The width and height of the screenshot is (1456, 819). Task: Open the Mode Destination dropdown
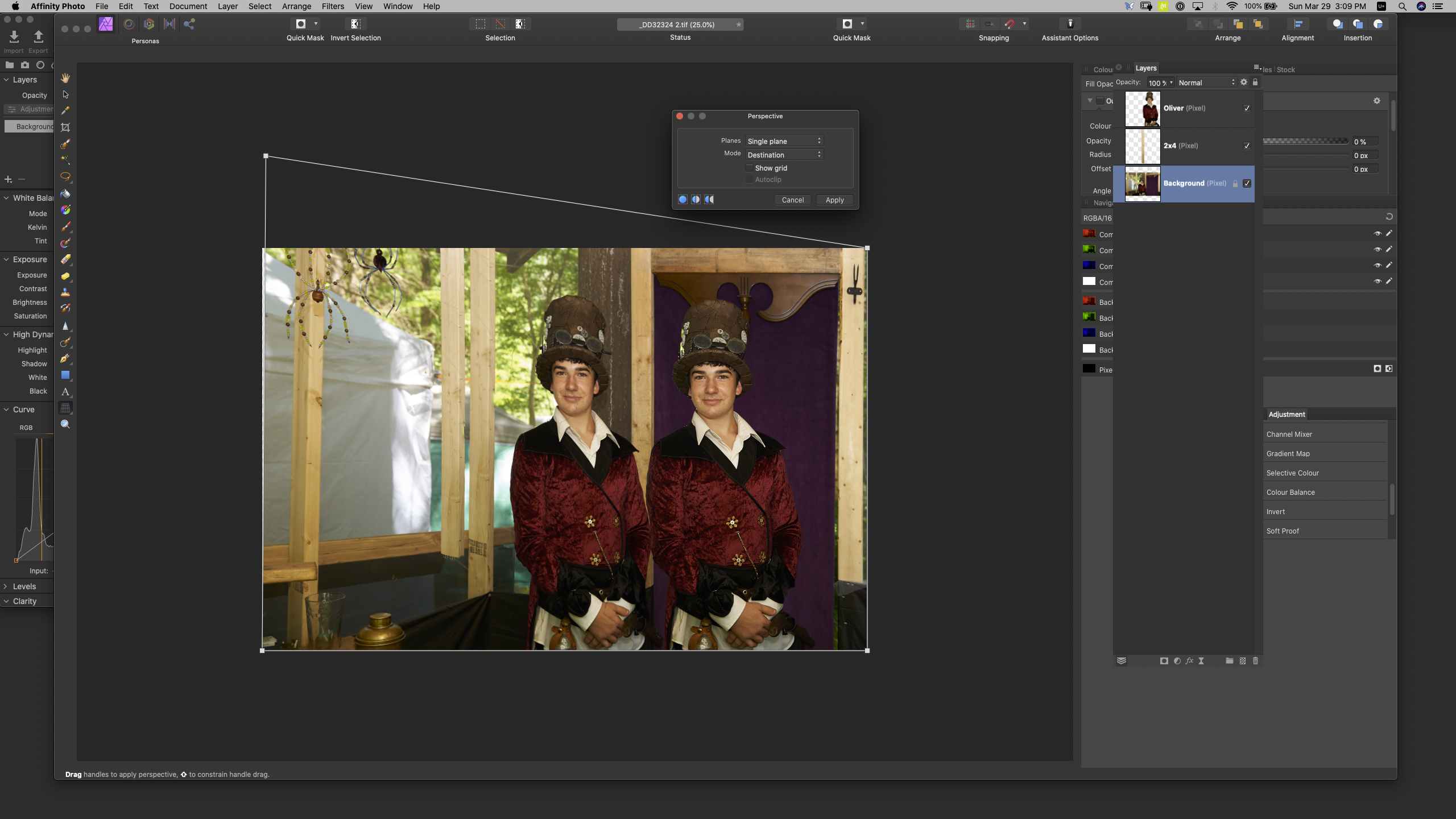pyautogui.click(x=784, y=155)
